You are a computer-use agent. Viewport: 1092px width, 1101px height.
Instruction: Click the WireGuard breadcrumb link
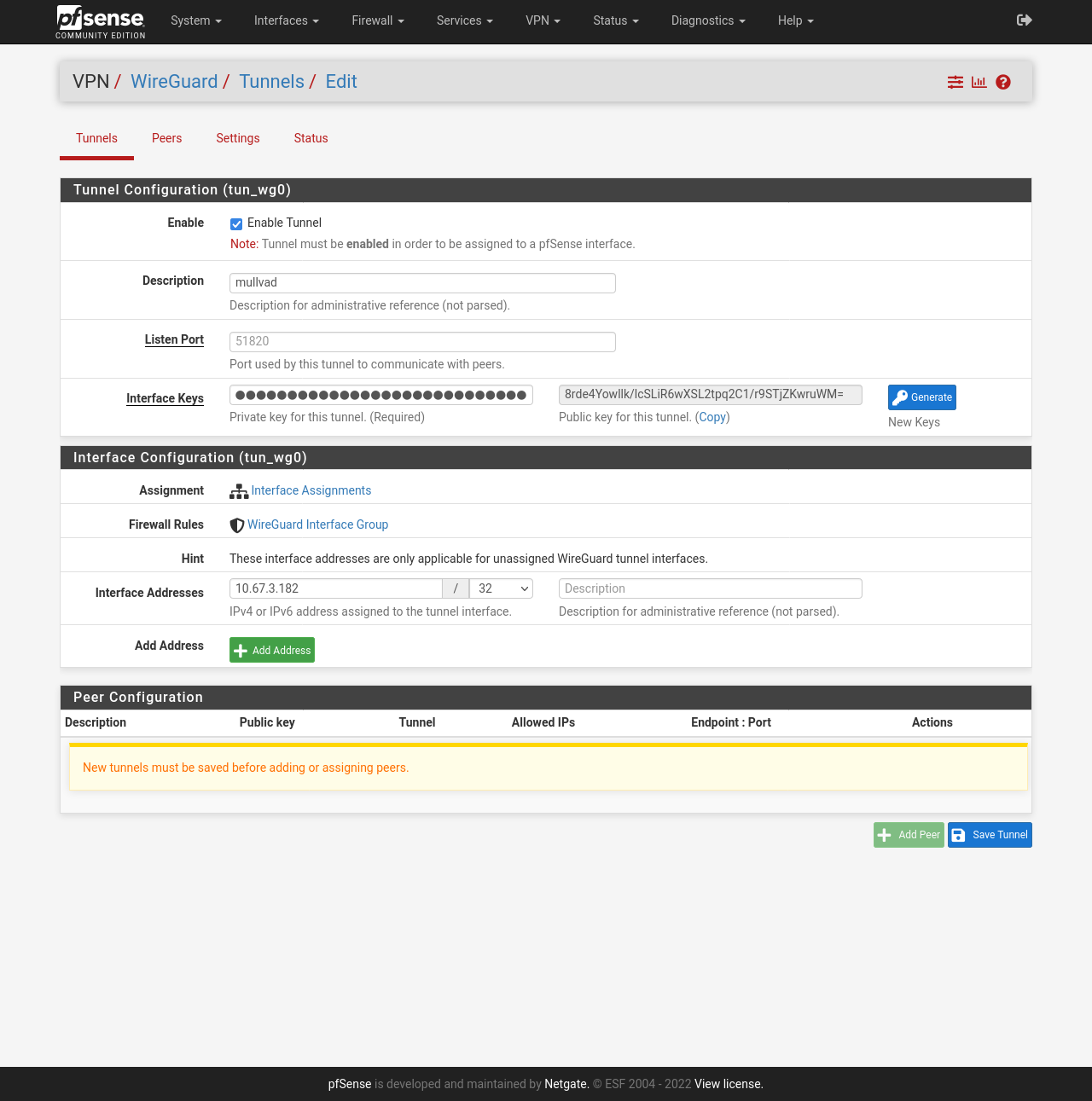(174, 82)
